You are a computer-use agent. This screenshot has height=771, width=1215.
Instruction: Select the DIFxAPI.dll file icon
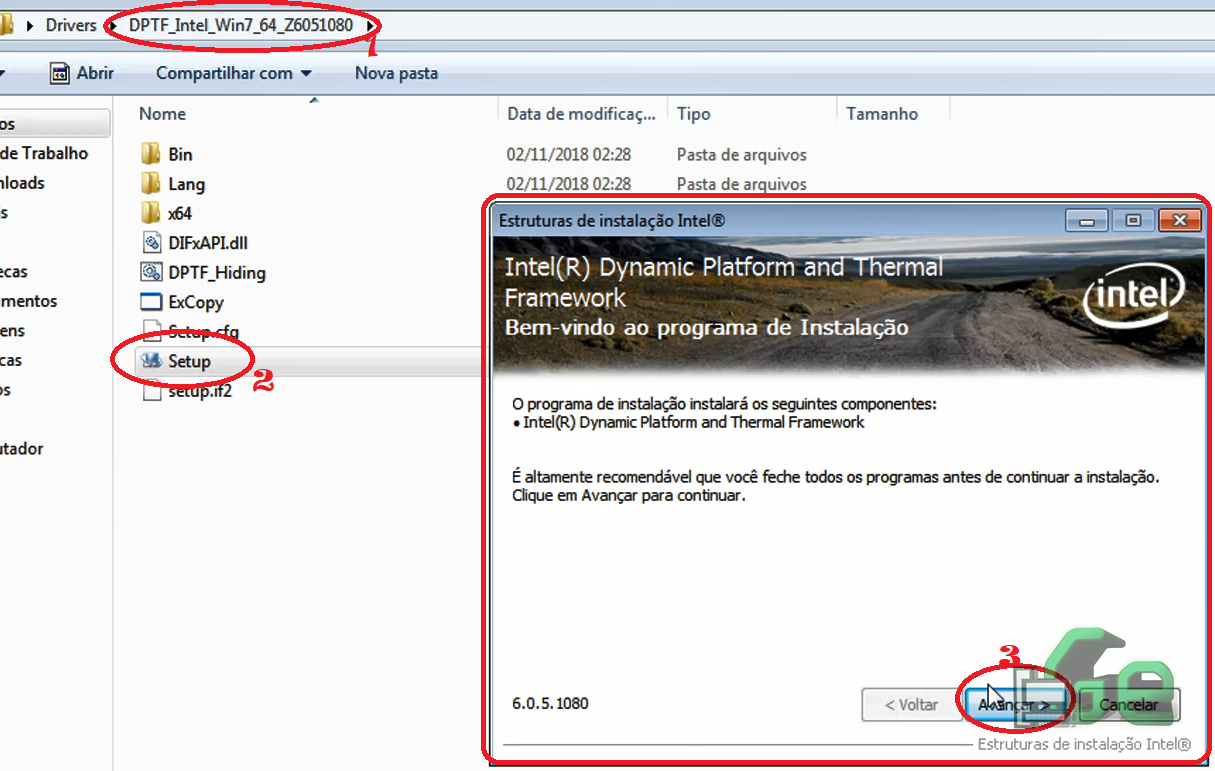[151, 242]
